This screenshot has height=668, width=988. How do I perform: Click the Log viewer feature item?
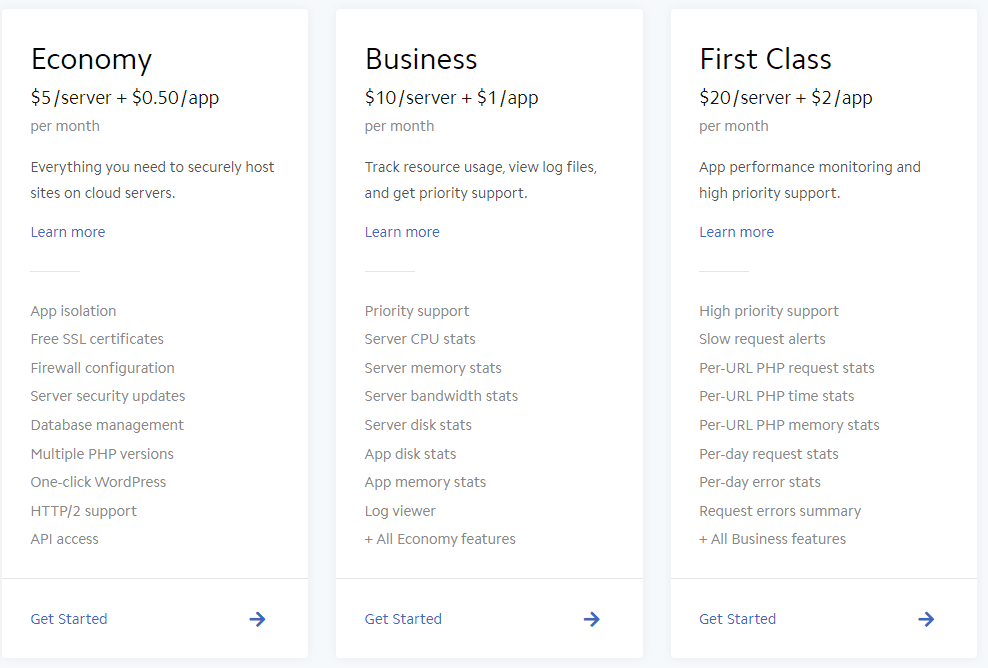click(400, 511)
